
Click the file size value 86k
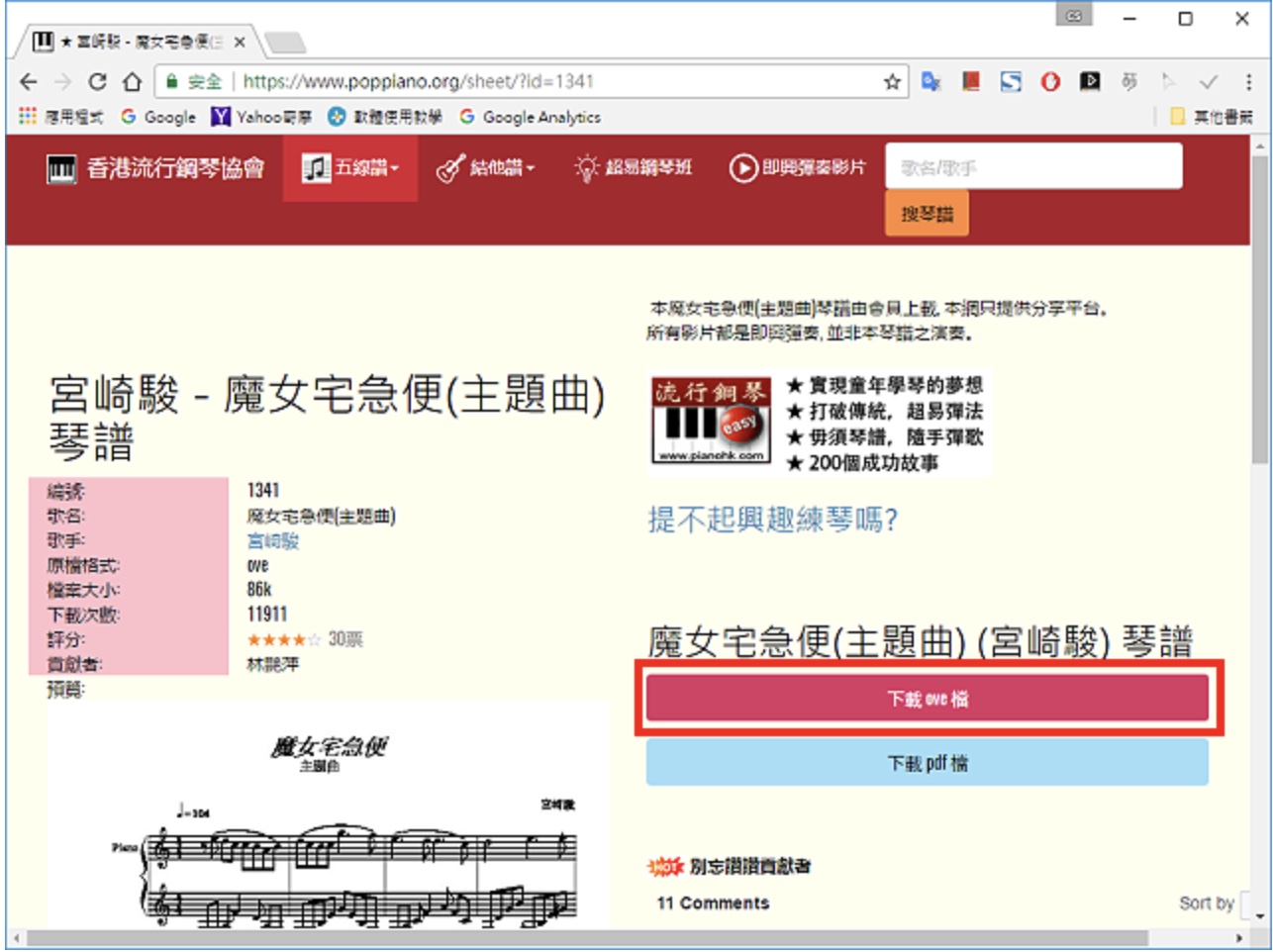pos(259,589)
